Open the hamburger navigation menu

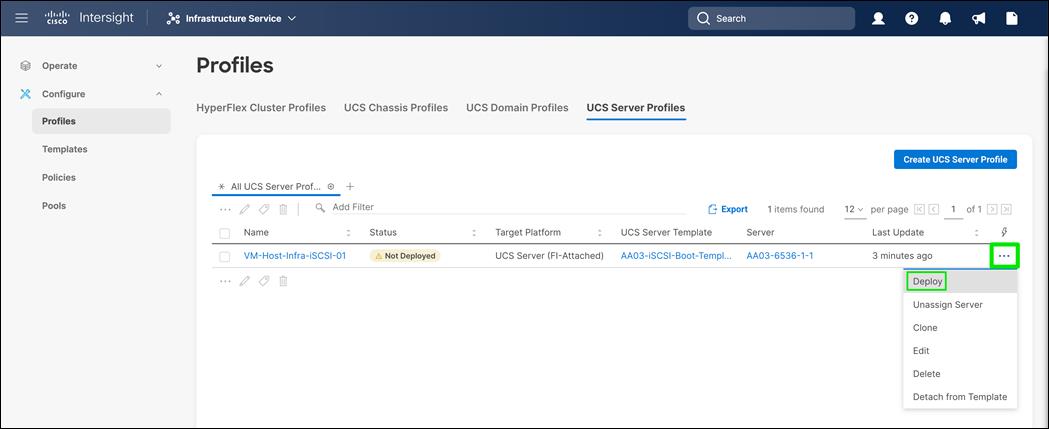click(21, 18)
